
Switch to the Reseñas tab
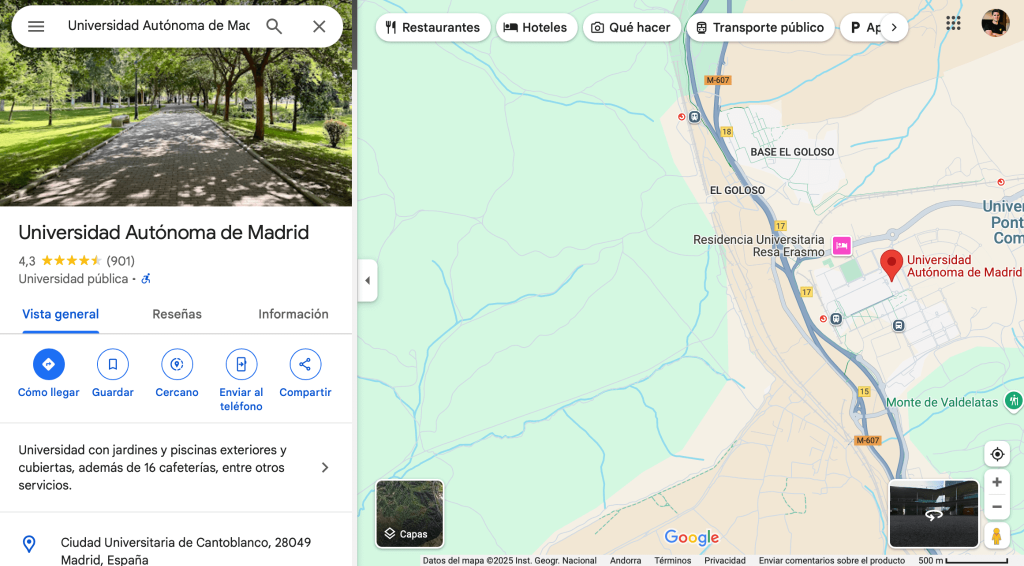click(x=177, y=314)
